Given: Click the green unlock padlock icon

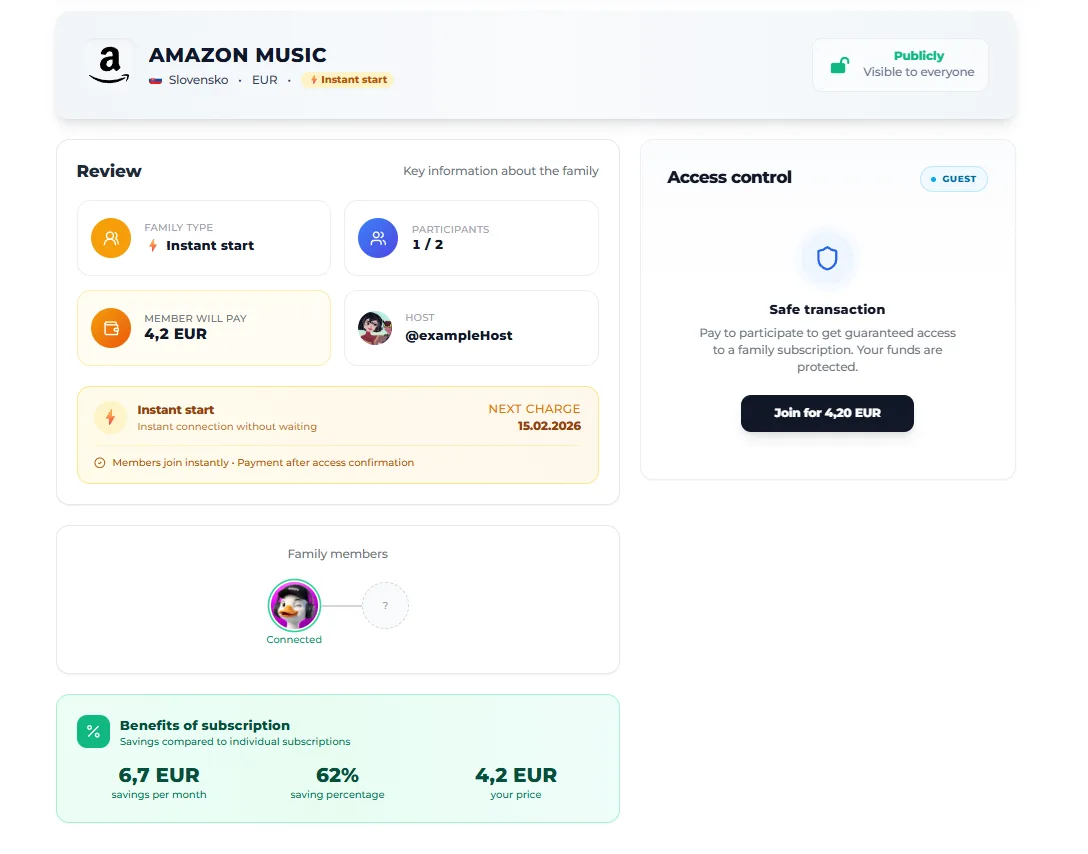Looking at the screenshot, I should pyautogui.click(x=840, y=66).
